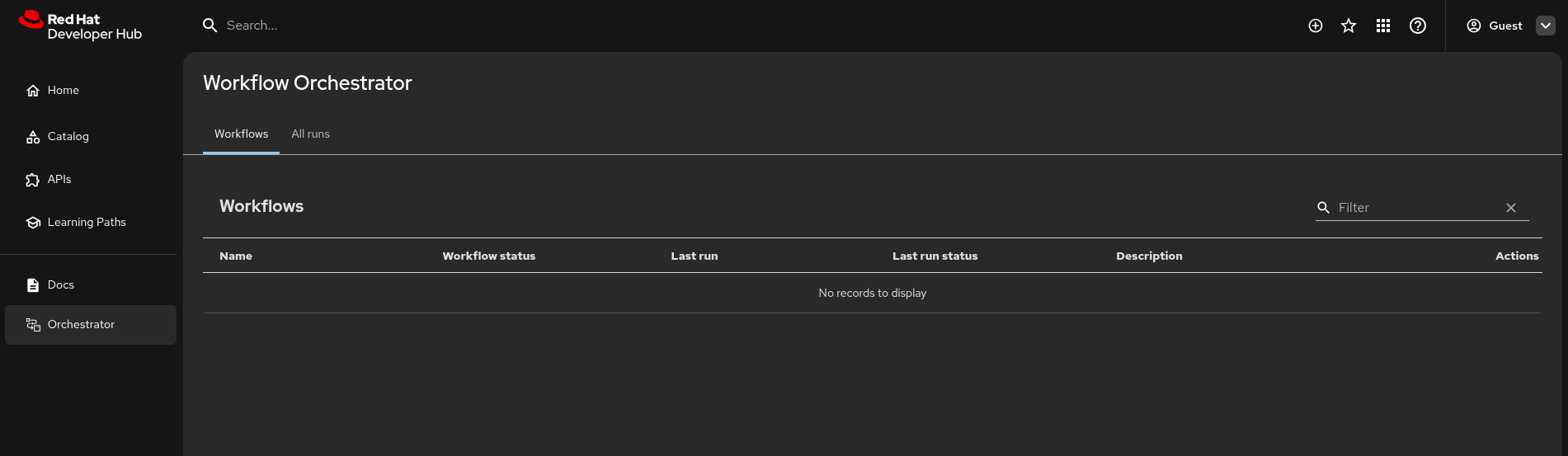Click the magnifying glass search icon
The width and height of the screenshot is (1568, 456).
pyautogui.click(x=210, y=26)
